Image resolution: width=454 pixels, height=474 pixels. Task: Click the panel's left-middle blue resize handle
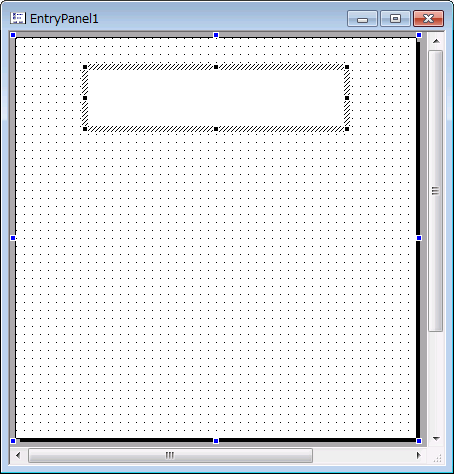(x=13, y=238)
